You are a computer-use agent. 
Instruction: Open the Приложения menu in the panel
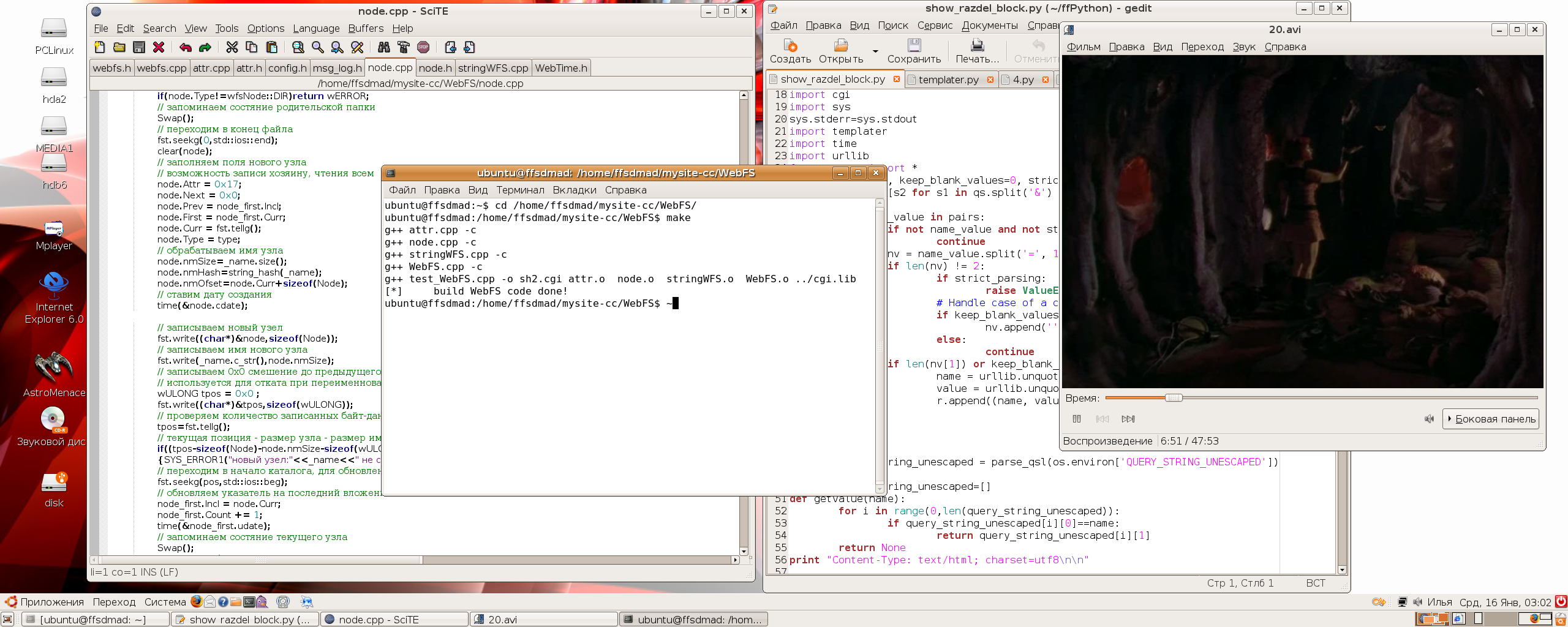click(51, 602)
